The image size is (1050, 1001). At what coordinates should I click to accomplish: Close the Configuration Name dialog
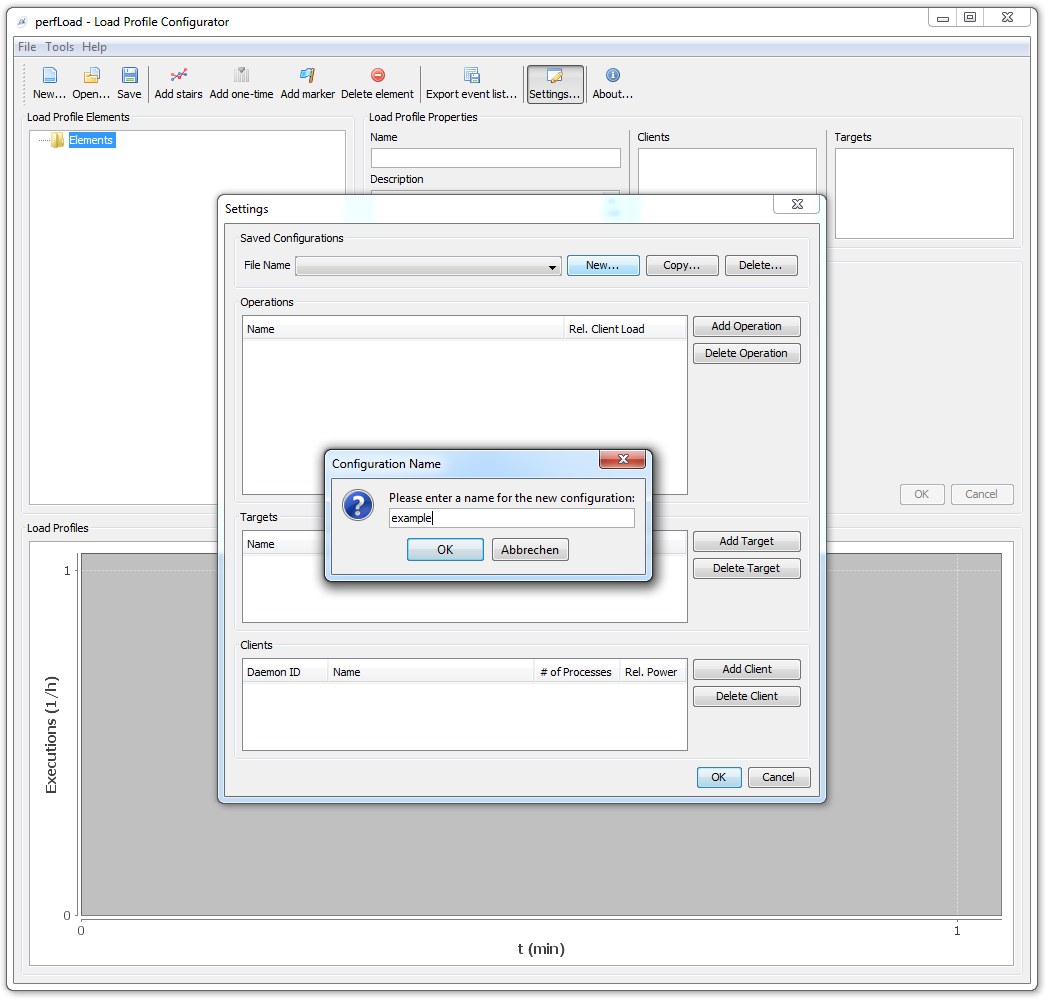622,459
